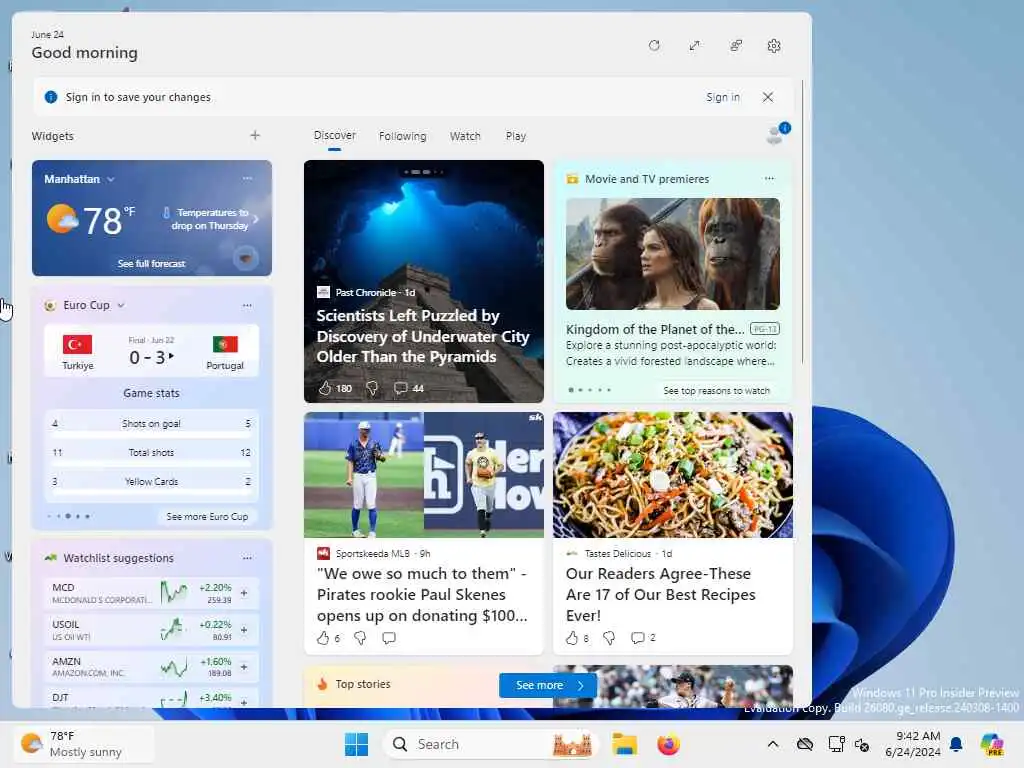Screen dimensions: 1024x768
Task: Click See more top stories button
Action: pos(548,685)
